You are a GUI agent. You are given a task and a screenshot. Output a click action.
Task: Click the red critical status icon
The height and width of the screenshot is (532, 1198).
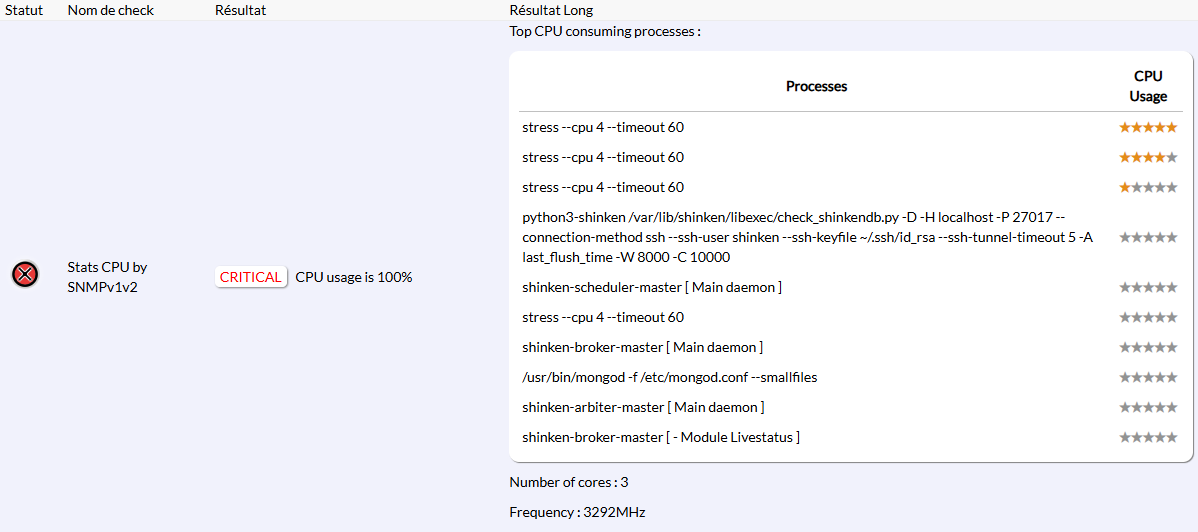pos(26,275)
